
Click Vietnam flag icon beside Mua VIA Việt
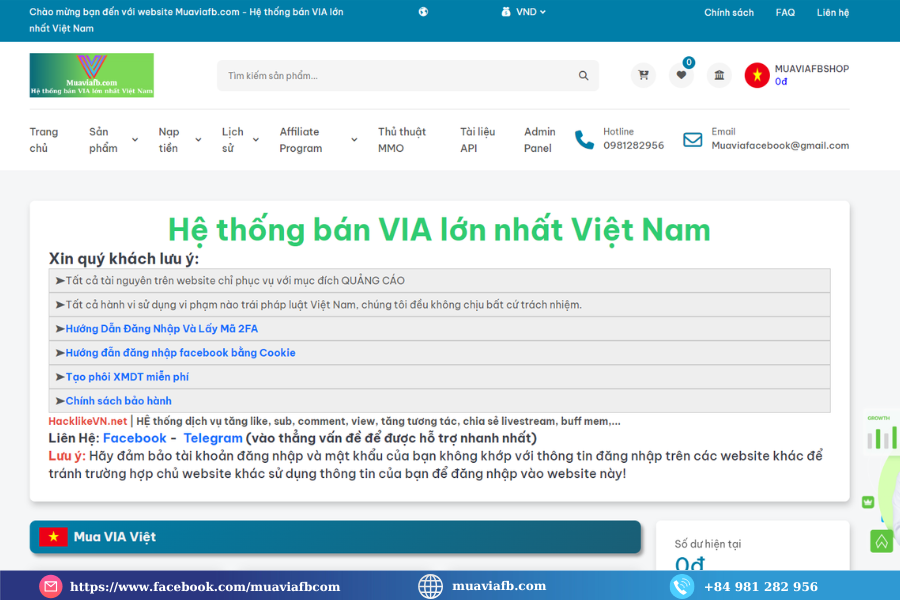click(53, 537)
